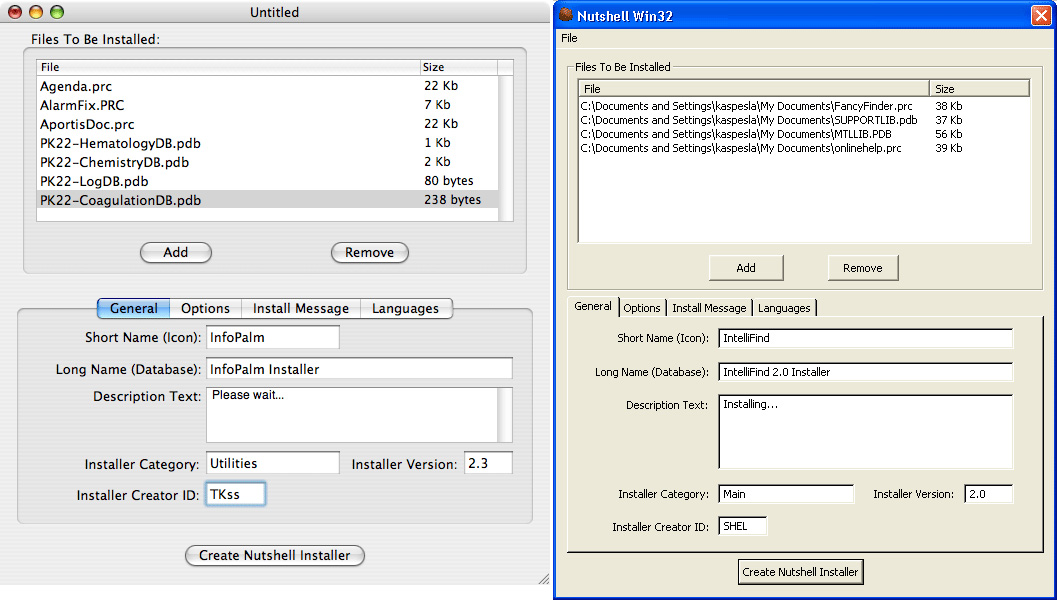
Task: Click Short Name field containing IntelliFind
Action: click(865, 339)
